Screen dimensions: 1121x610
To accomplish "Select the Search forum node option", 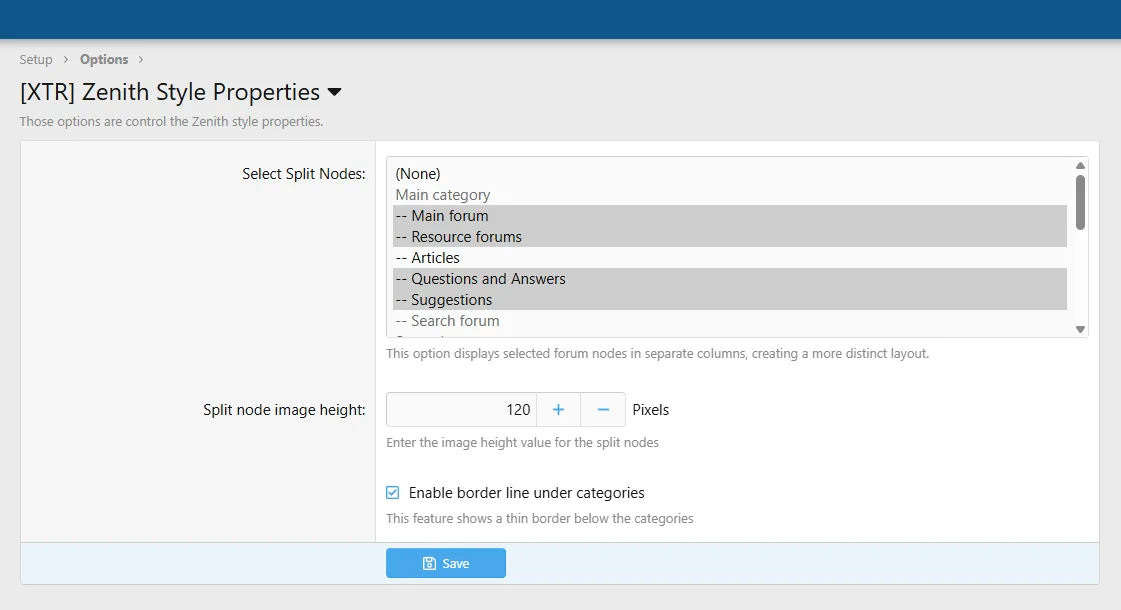I will tap(447, 321).
